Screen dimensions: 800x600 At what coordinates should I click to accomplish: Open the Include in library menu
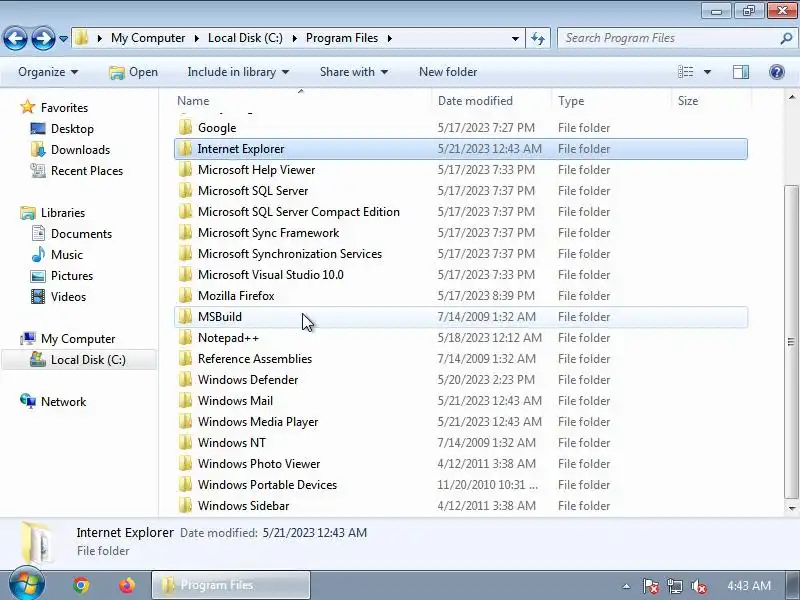click(238, 72)
